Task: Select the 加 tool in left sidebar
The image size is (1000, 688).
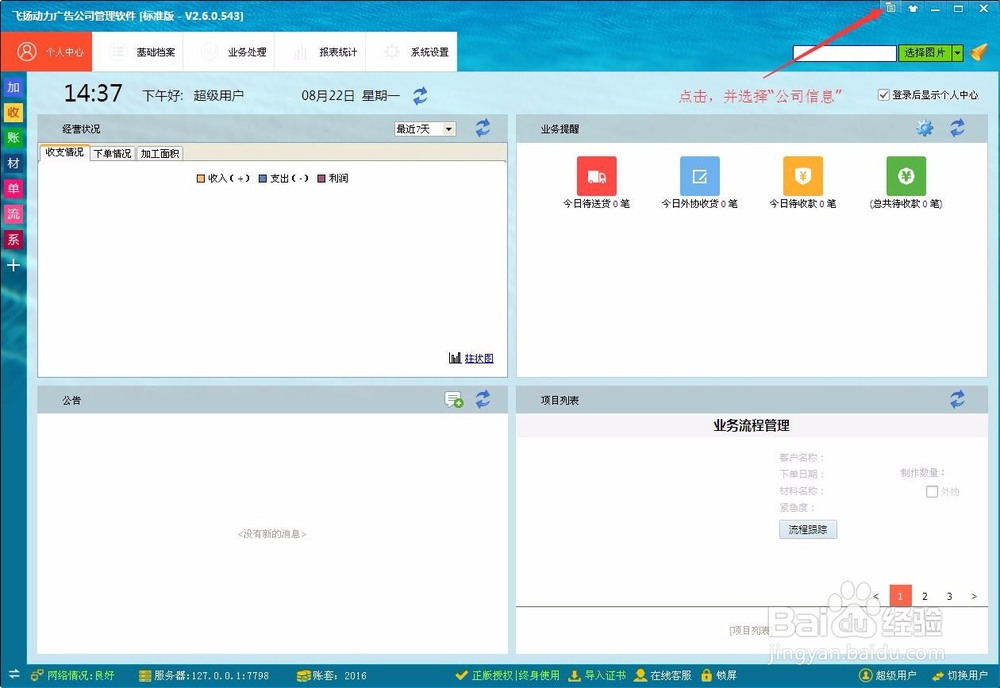Action: click(13, 88)
